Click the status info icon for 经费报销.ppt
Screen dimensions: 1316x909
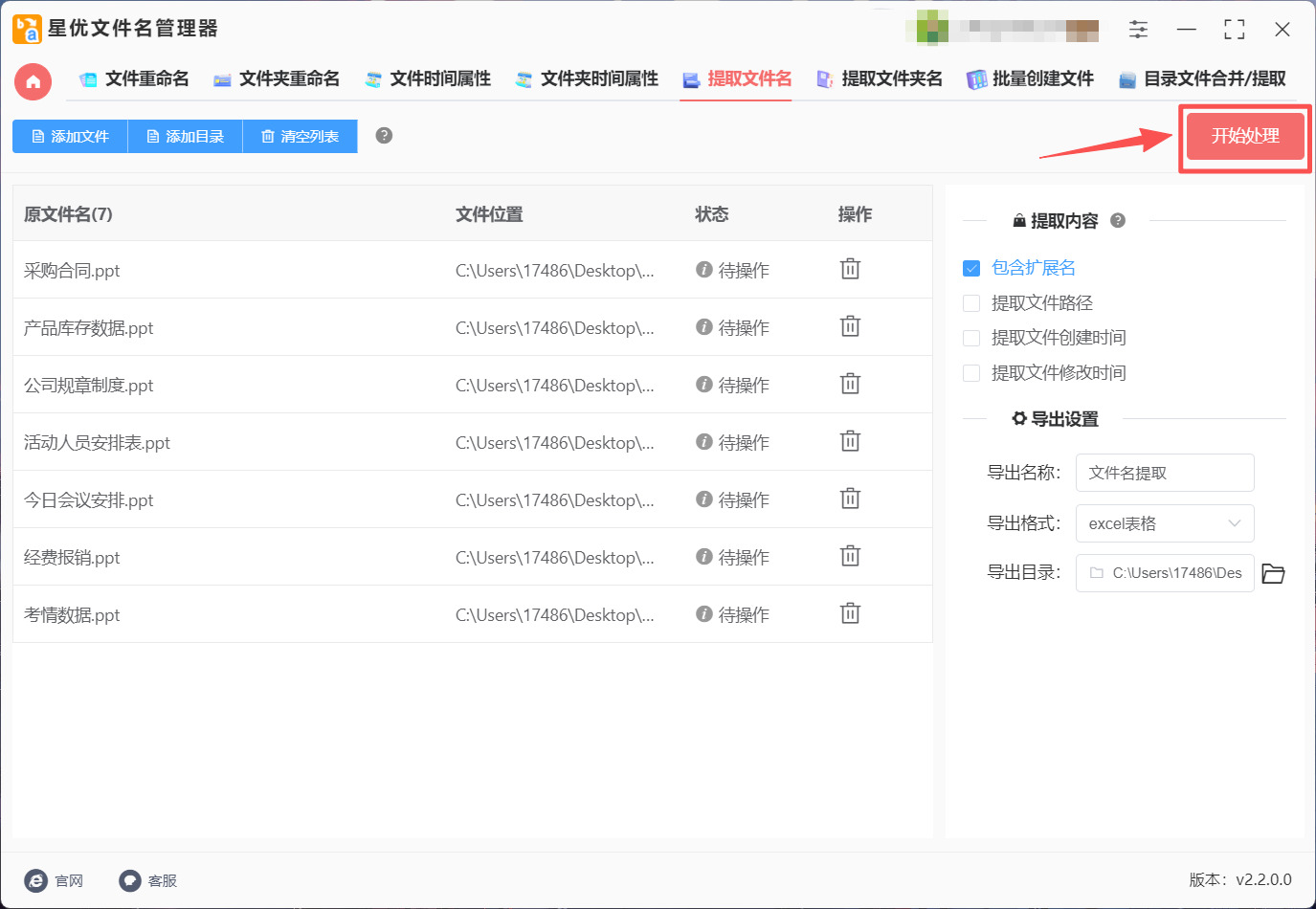coord(704,557)
